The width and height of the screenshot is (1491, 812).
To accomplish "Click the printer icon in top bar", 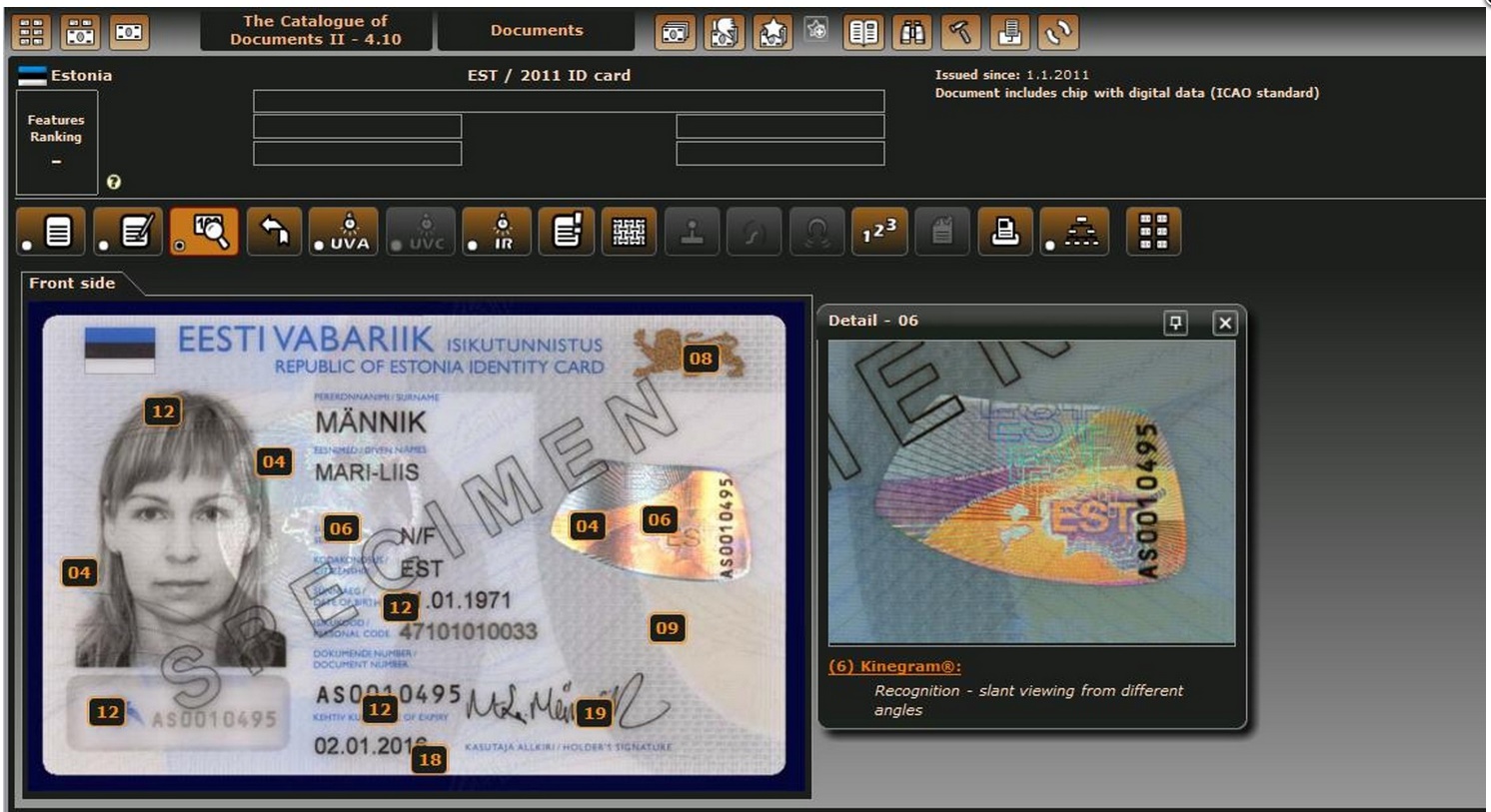I will coord(1009,32).
